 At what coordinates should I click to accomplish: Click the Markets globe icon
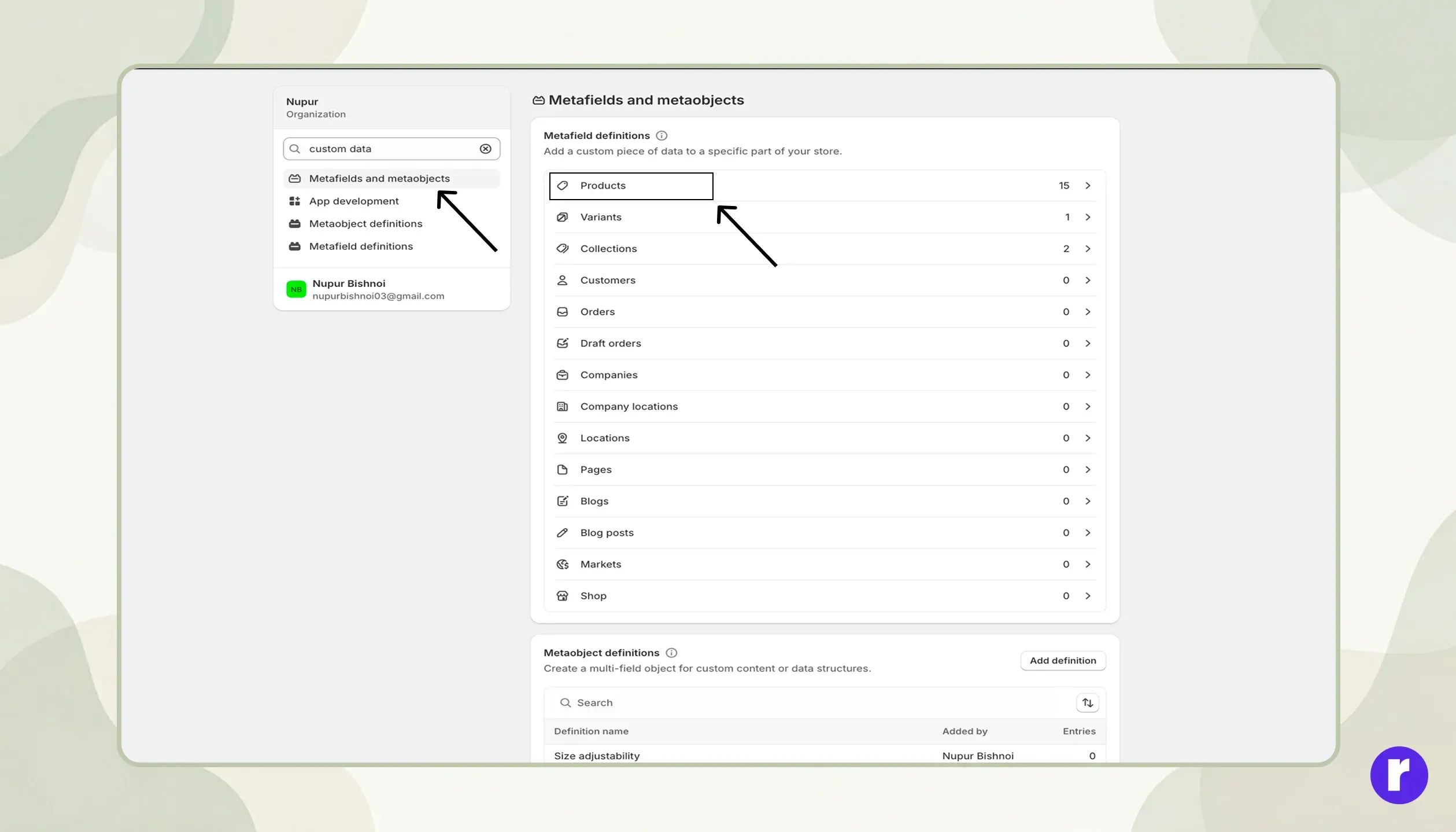562,564
